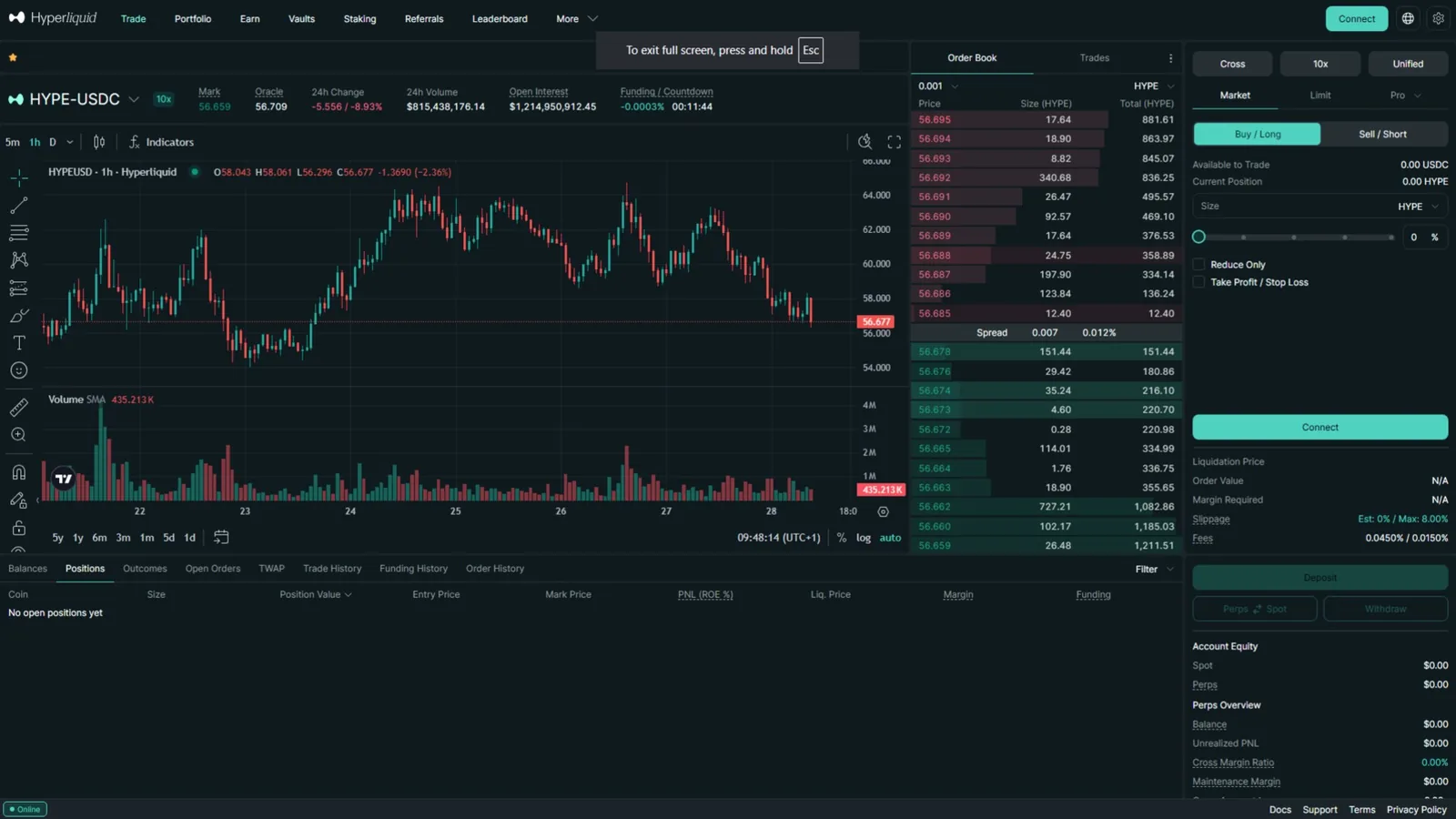Click the Size input field
This screenshot has height=819, width=1456.
pyautogui.click(x=1319, y=207)
